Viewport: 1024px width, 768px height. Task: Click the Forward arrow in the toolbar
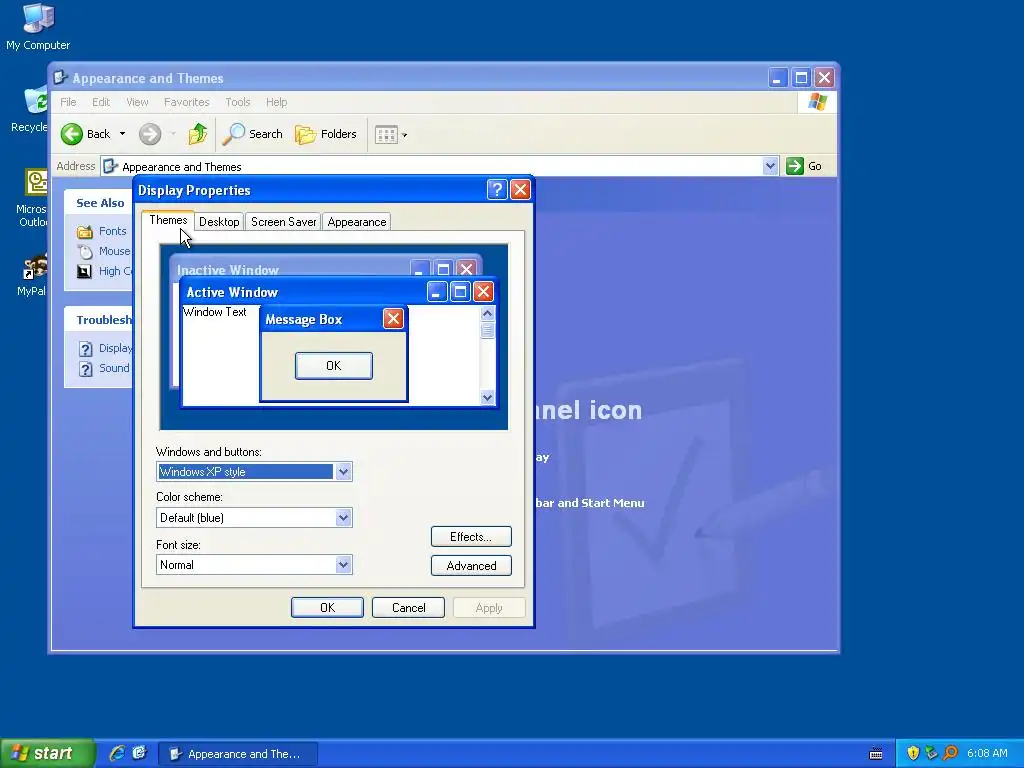[150, 135]
